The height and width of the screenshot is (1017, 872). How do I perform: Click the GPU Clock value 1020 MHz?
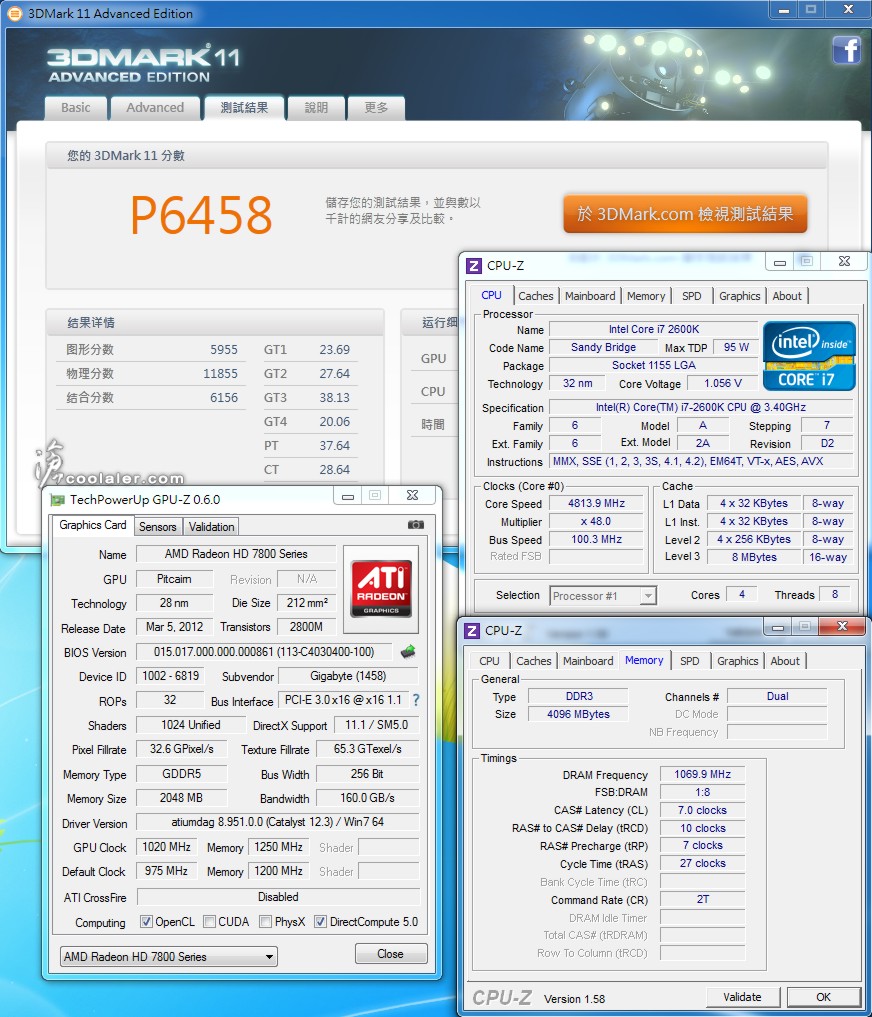(166, 847)
